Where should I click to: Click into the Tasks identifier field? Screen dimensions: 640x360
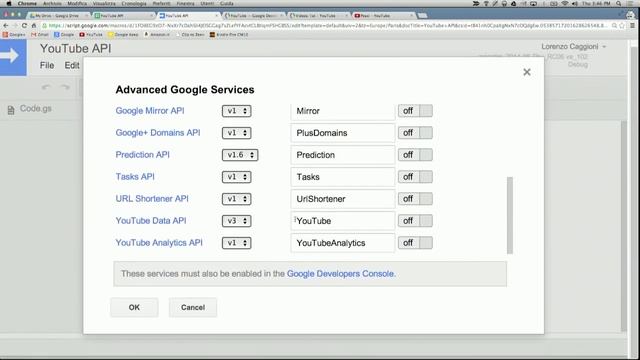[342, 177]
